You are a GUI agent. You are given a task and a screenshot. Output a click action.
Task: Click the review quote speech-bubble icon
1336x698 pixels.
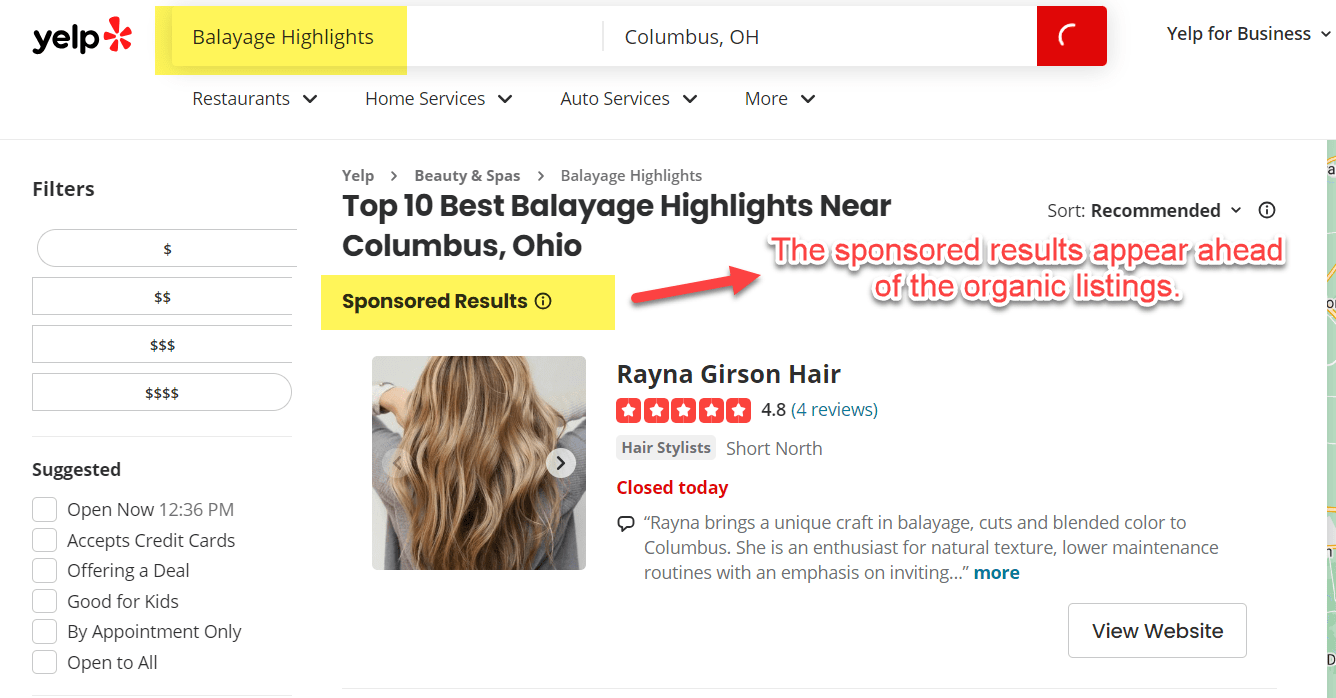[626, 523]
